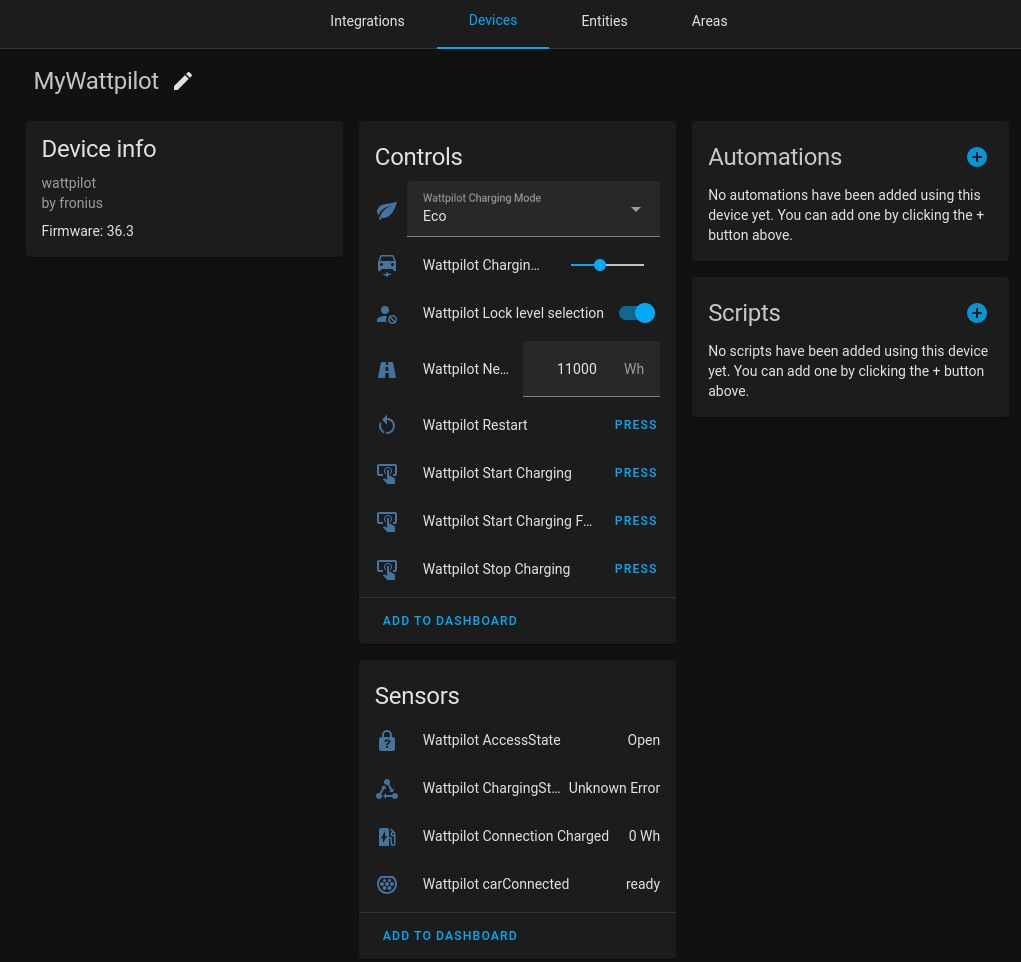Click the leaf icon beside Charging Mode
1021x962 pixels.
tap(387, 210)
